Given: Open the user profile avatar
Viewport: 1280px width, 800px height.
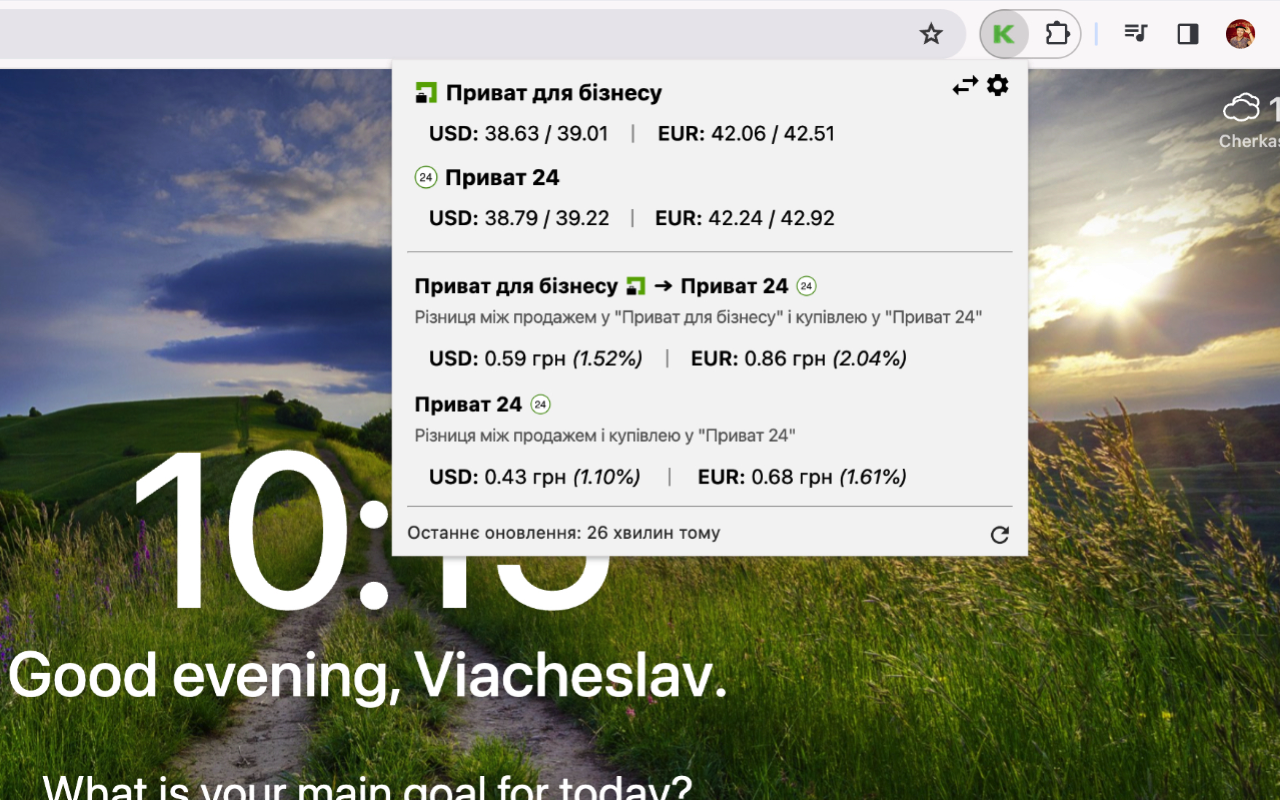Looking at the screenshot, I should 1240,34.
